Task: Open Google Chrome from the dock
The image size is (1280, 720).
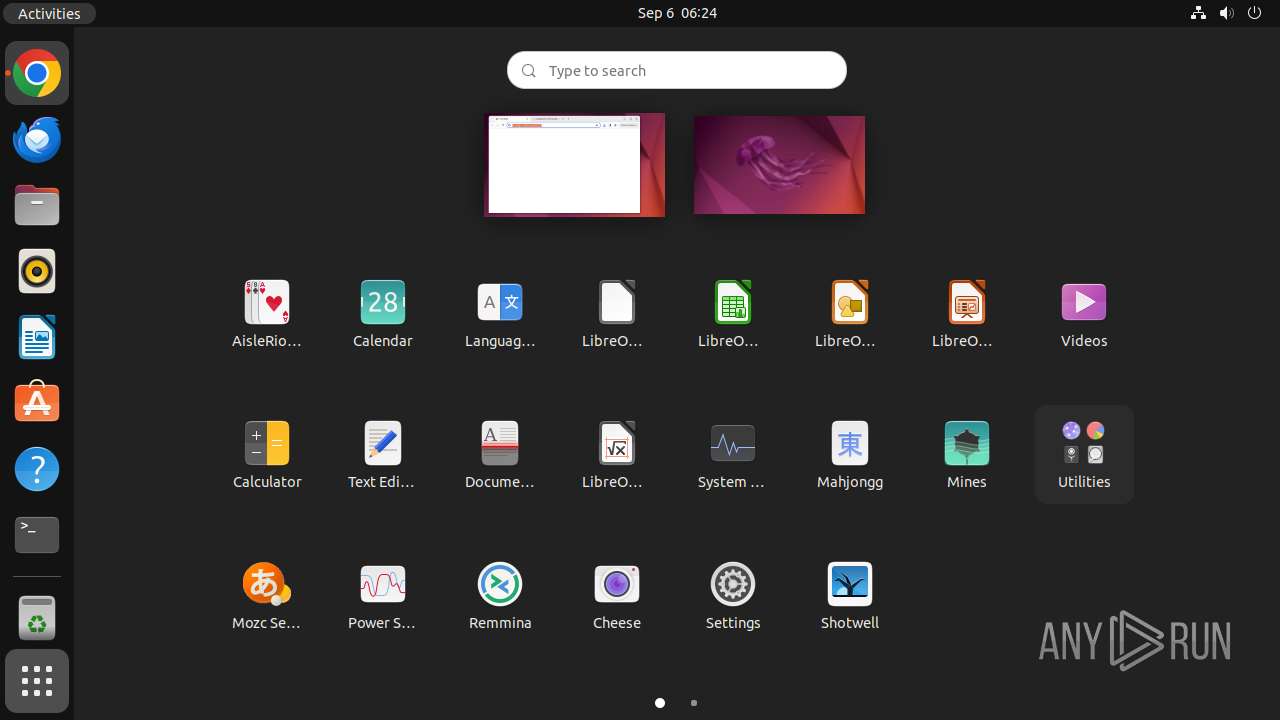Action: click(x=37, y=73)
